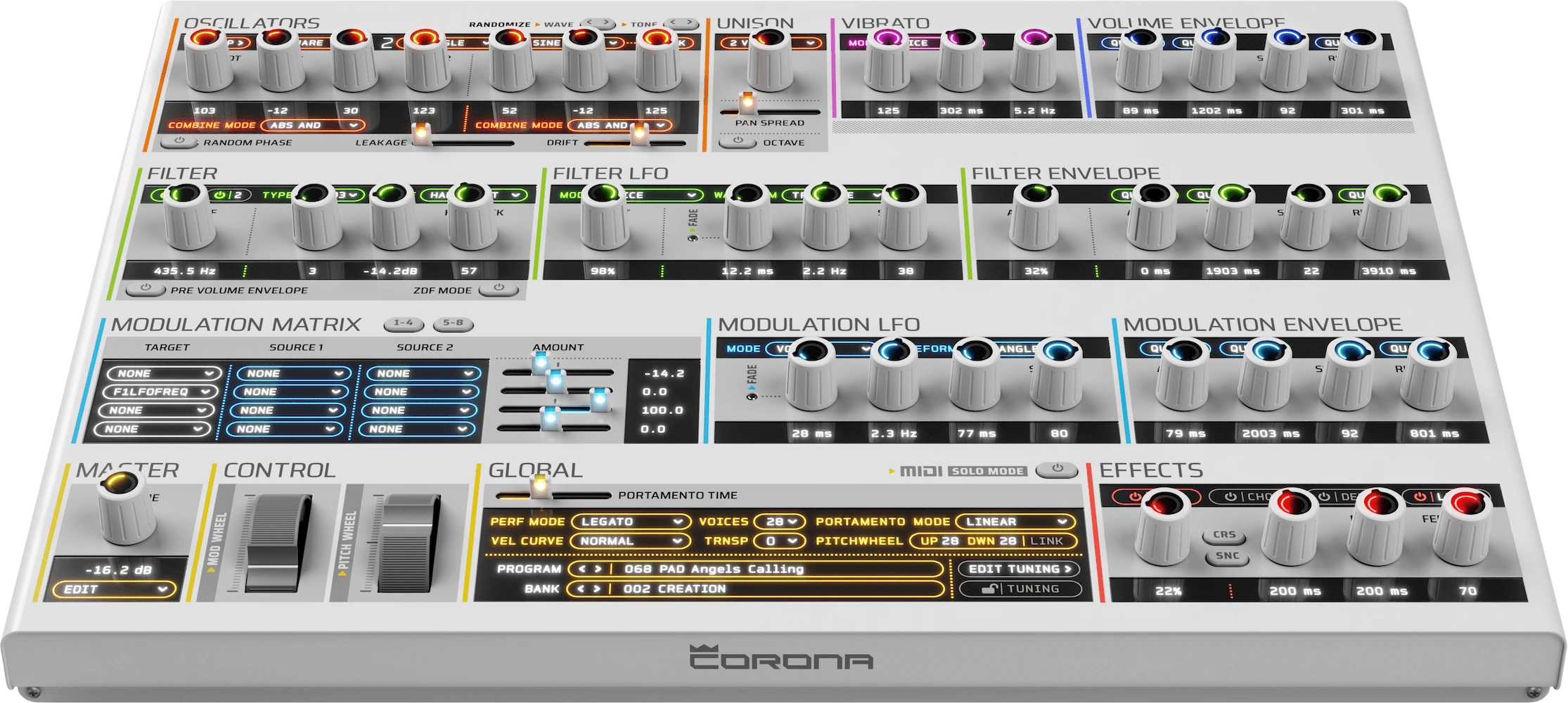The image size is (1568, 703).
Task: Open the Perf Mode Legato dropdown
Action: (628, 522)
